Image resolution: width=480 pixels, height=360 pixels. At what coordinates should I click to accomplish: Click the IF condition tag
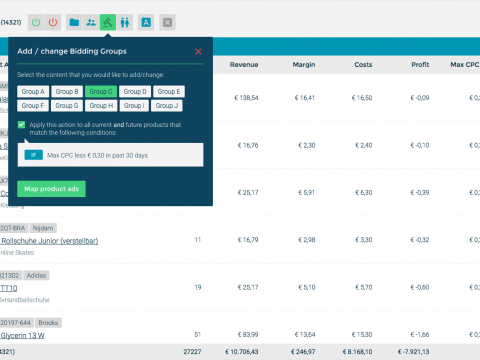tap(34, 155)
